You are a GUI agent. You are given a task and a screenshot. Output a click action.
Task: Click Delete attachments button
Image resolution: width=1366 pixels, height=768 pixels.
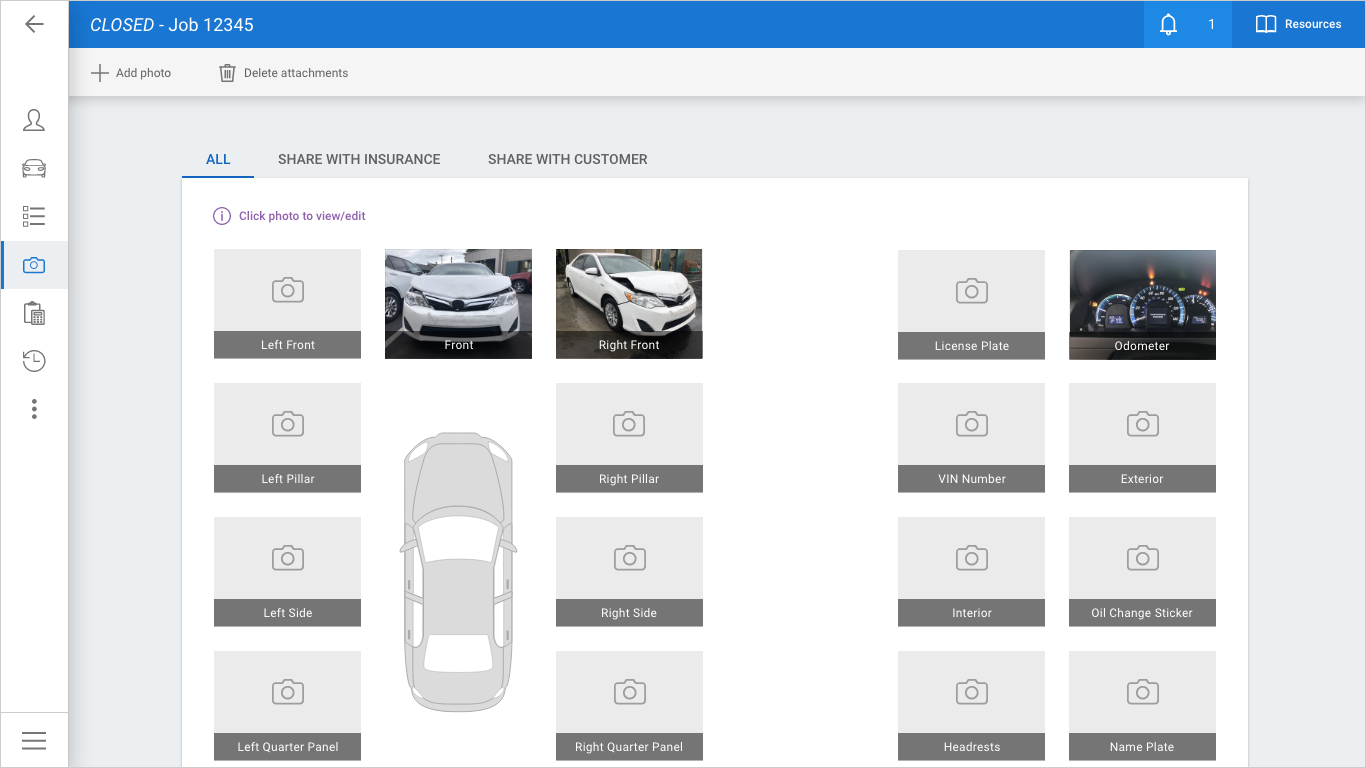click(x=284, y=73)
